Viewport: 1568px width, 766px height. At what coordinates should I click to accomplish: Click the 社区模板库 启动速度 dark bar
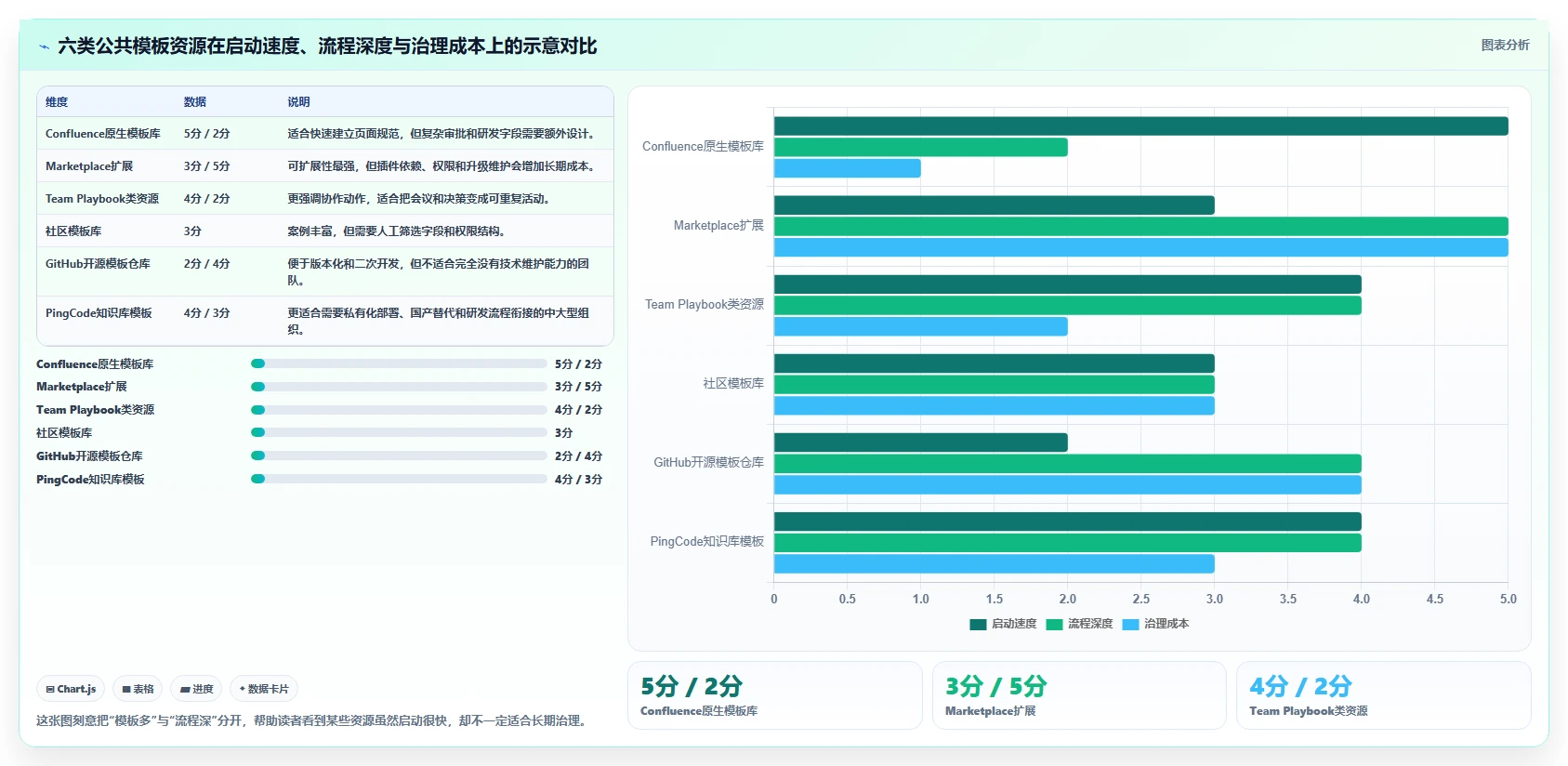coord(995,363)
